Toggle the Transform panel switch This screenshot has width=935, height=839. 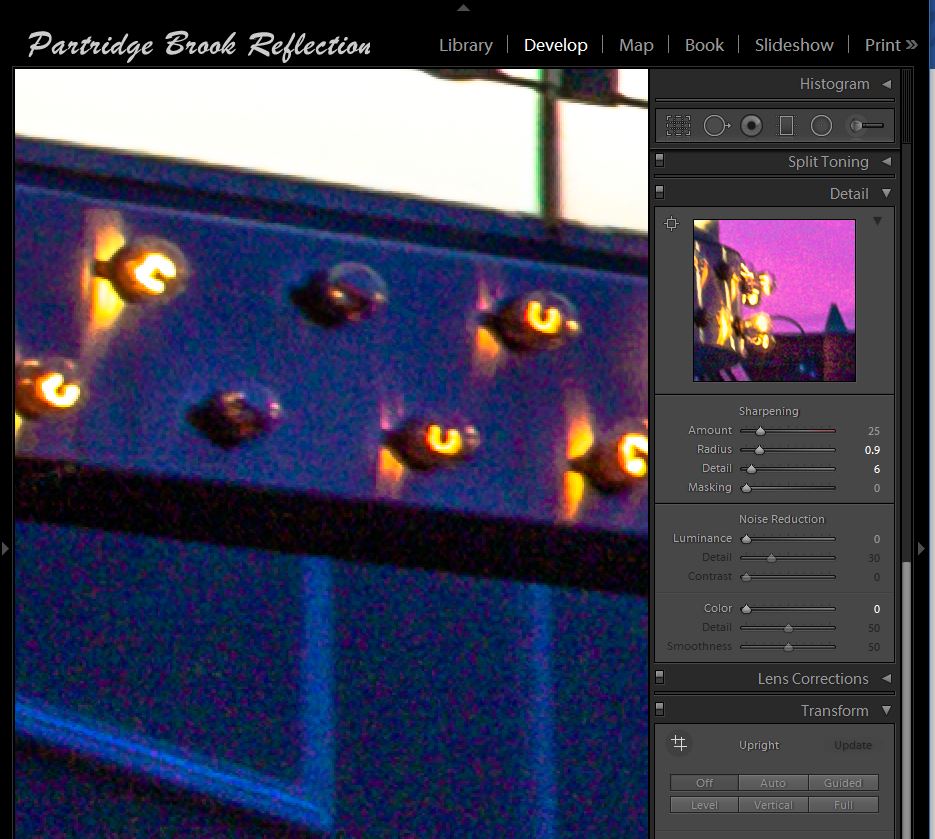[659, 709]
